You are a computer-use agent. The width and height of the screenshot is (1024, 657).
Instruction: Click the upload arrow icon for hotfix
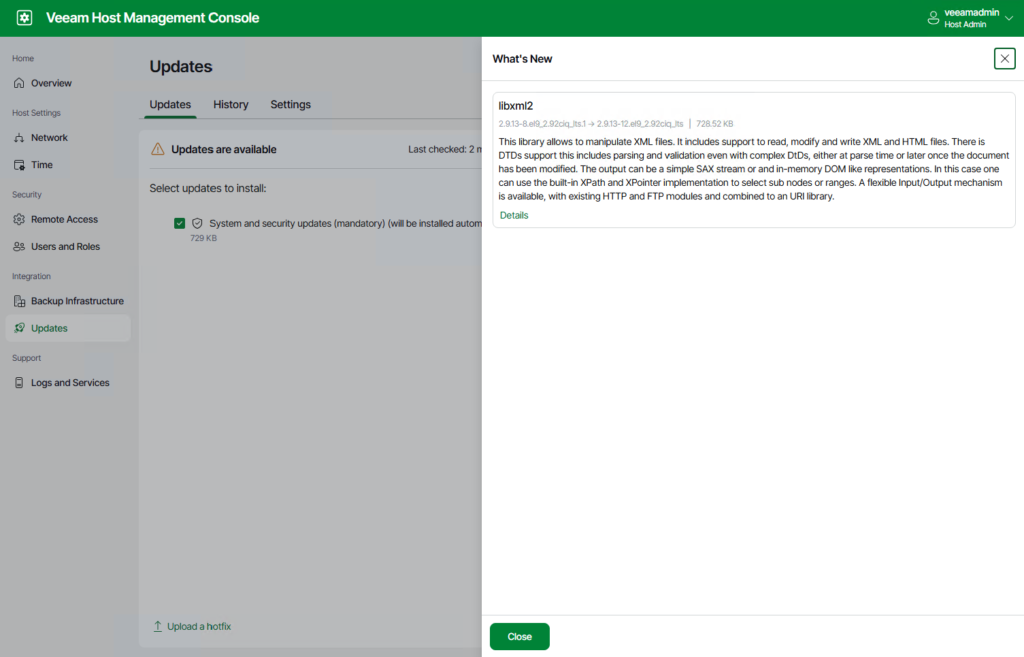click(157, 626)
